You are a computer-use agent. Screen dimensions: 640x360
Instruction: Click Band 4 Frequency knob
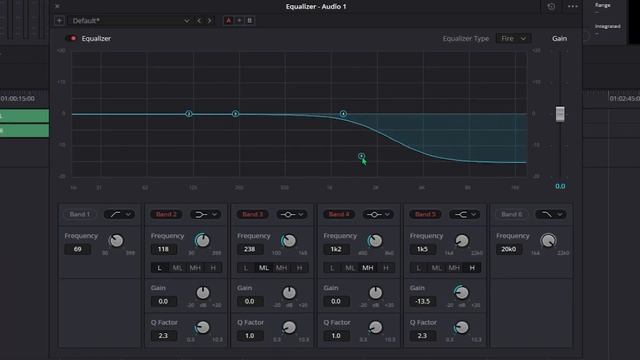click(375, 241)
